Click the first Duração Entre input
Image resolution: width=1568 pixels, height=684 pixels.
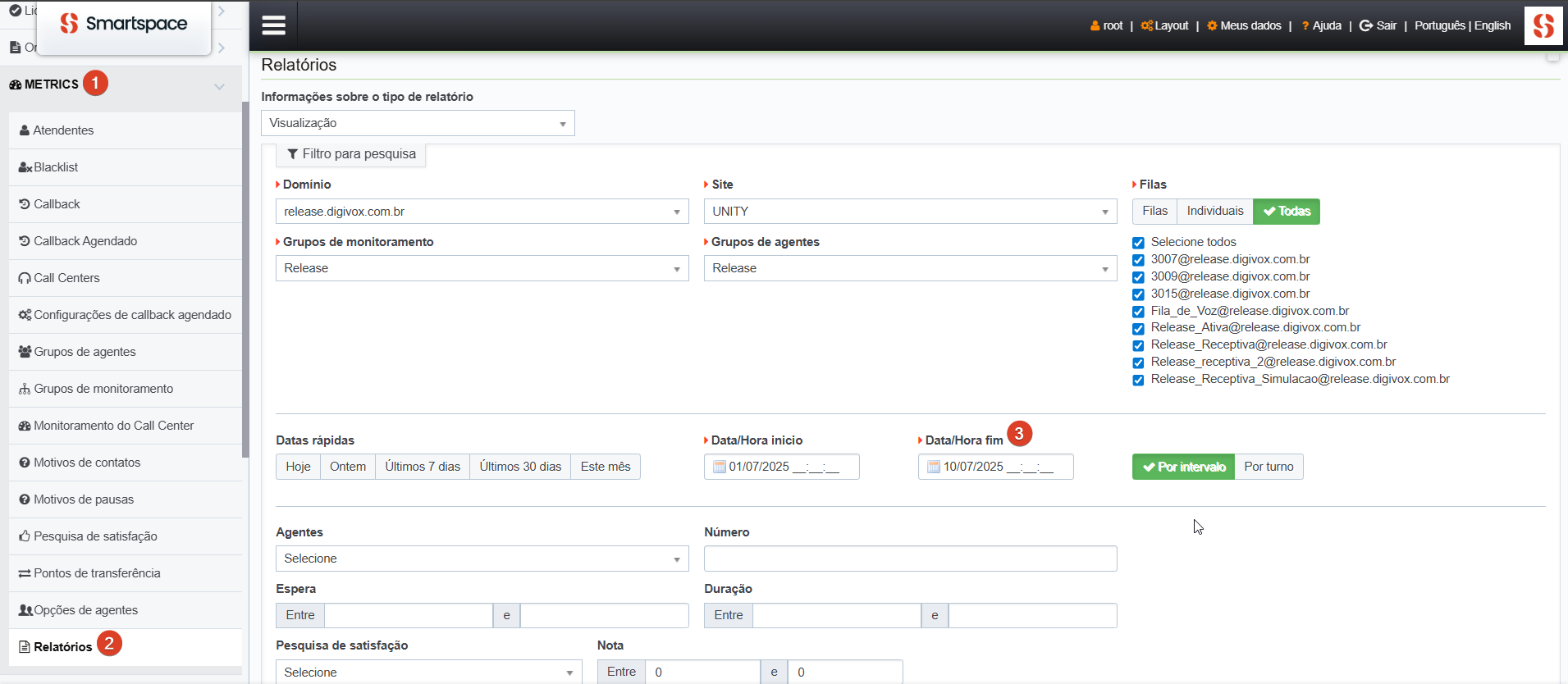click(837, 616)
